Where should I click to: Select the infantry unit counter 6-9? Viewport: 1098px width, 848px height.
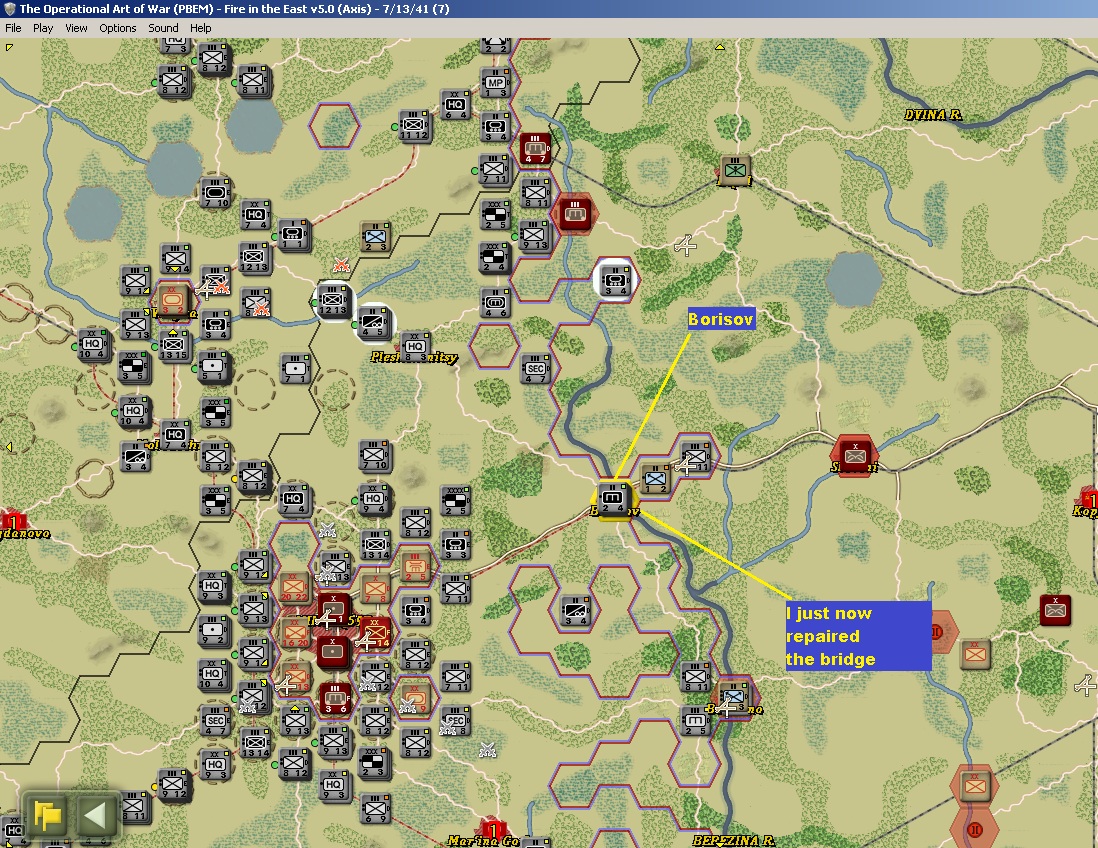click(375, 808)
